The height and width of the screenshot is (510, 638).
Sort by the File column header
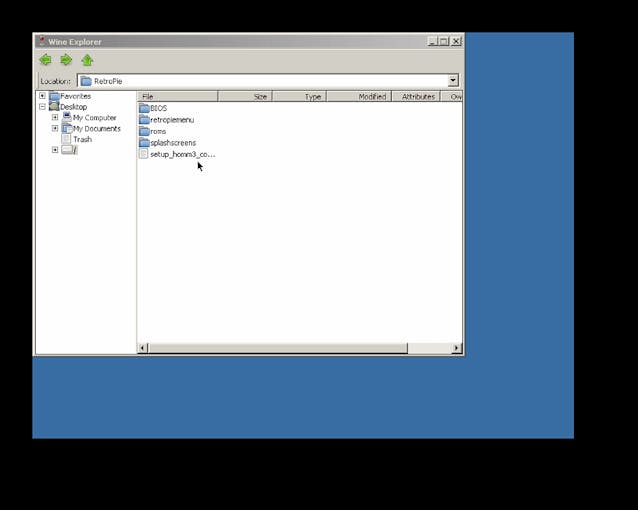(177, 96)
